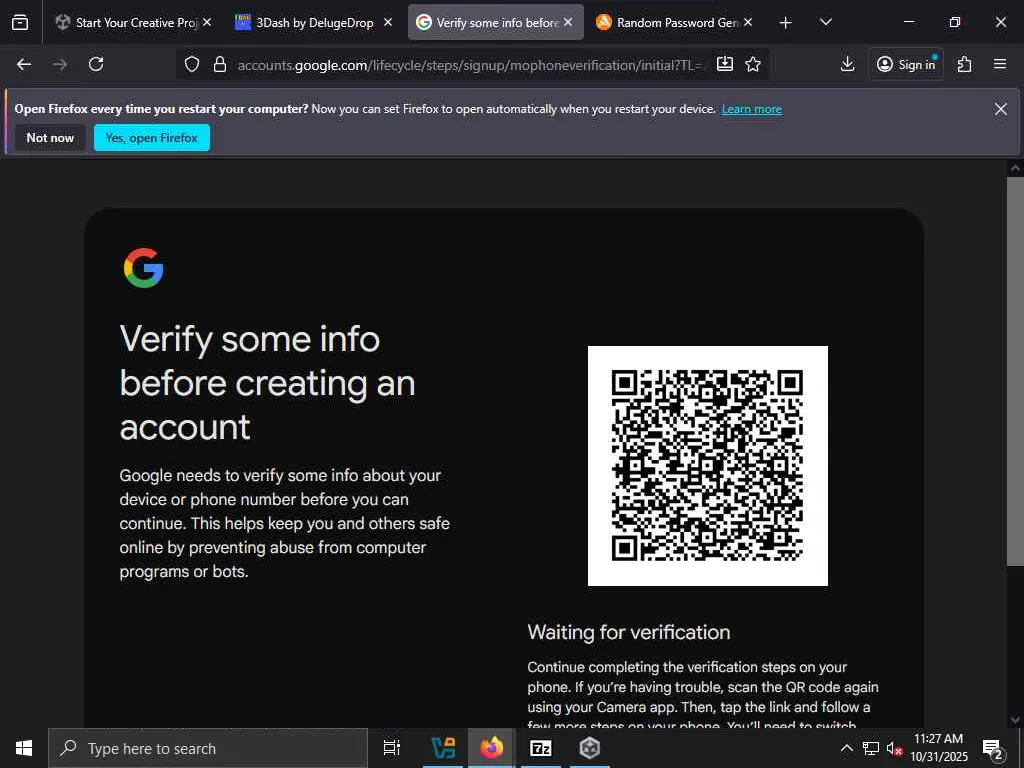
Task: Close the Start Your Creative Project tab
Action: (x=207, y=22)
